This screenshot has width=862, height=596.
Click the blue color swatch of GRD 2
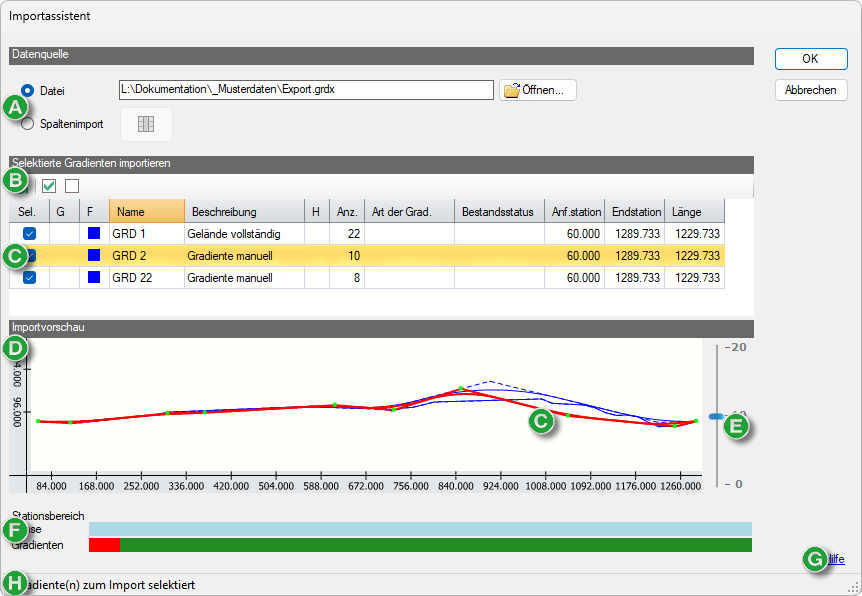(x=94, y=255)
